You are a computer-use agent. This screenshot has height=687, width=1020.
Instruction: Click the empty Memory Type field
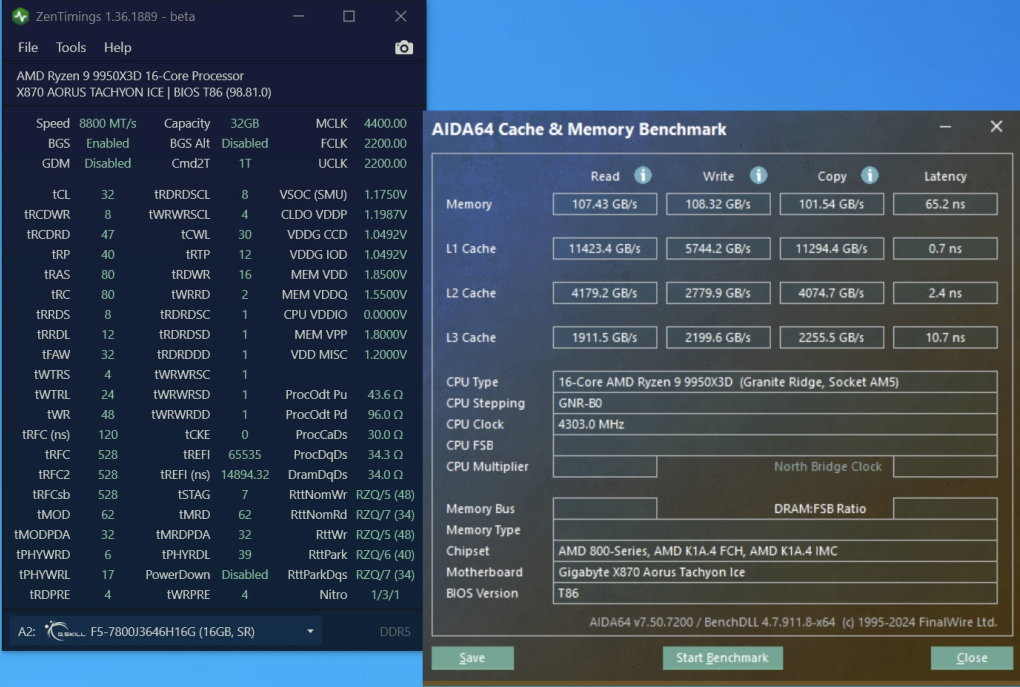click(775, 530)
